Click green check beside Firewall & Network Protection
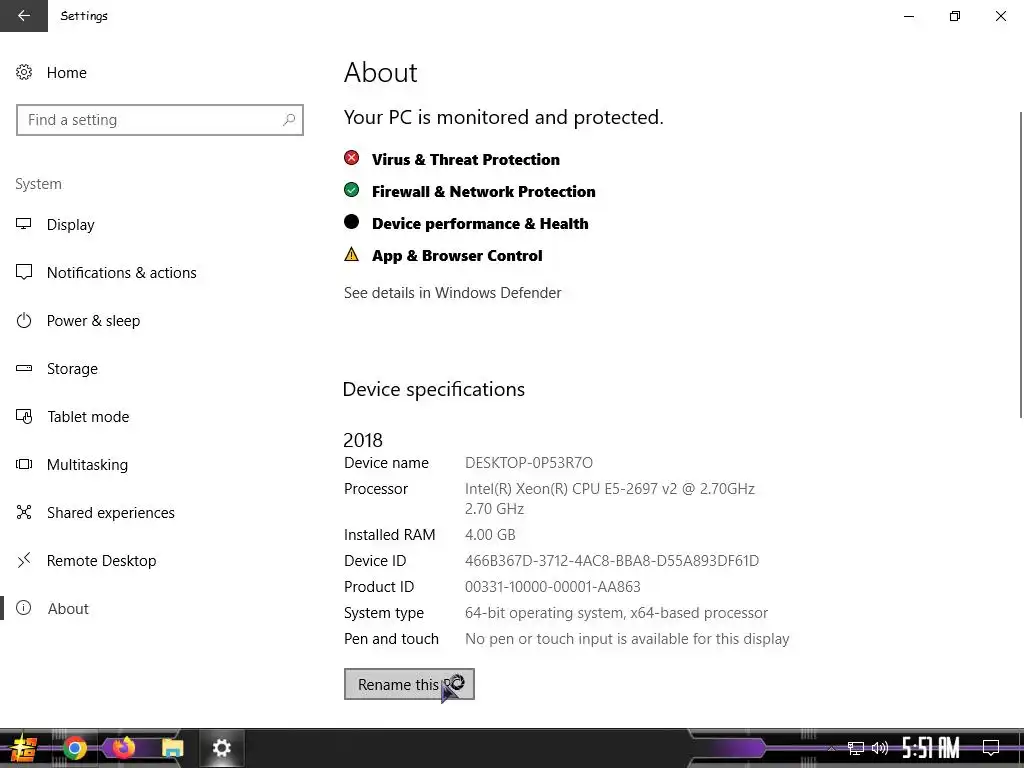The width and height of the screenshot is (1024, 768). pos(351,190)
